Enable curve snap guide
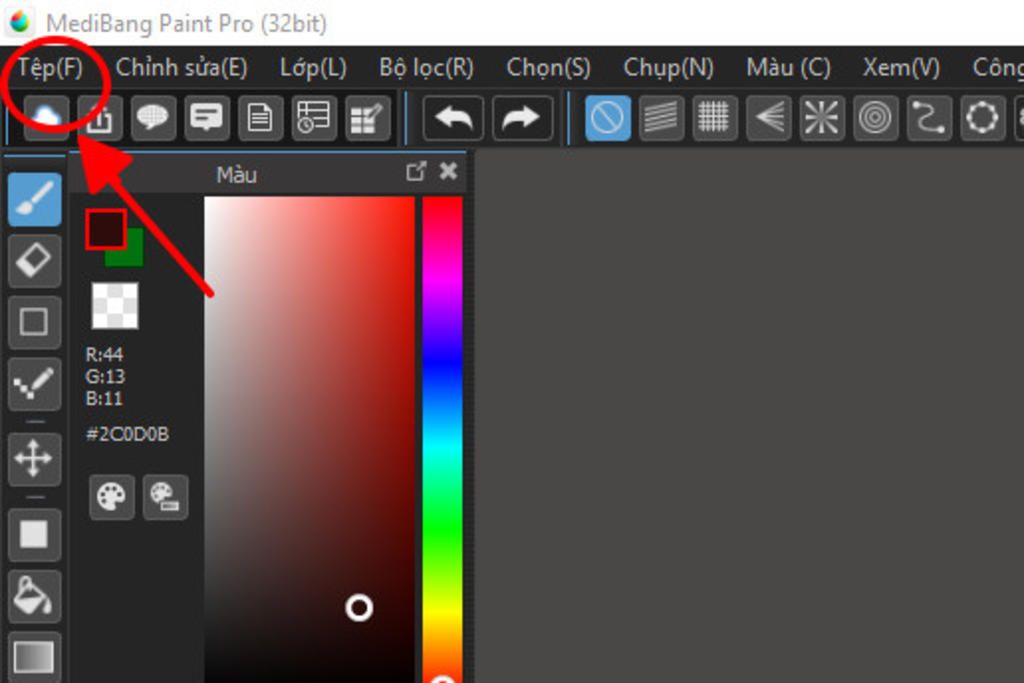Viewport: 1024px width, 683px height. tap(929, 118)
